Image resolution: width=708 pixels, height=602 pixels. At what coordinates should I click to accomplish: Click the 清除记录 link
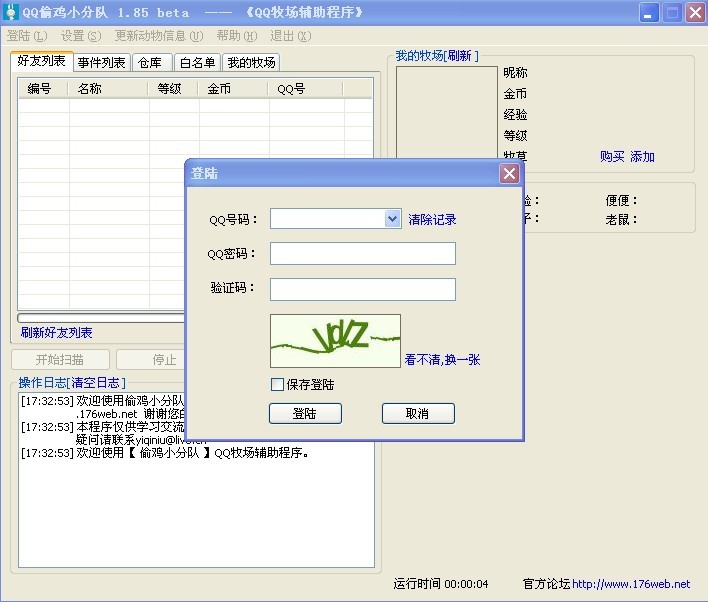coord(432,219)
